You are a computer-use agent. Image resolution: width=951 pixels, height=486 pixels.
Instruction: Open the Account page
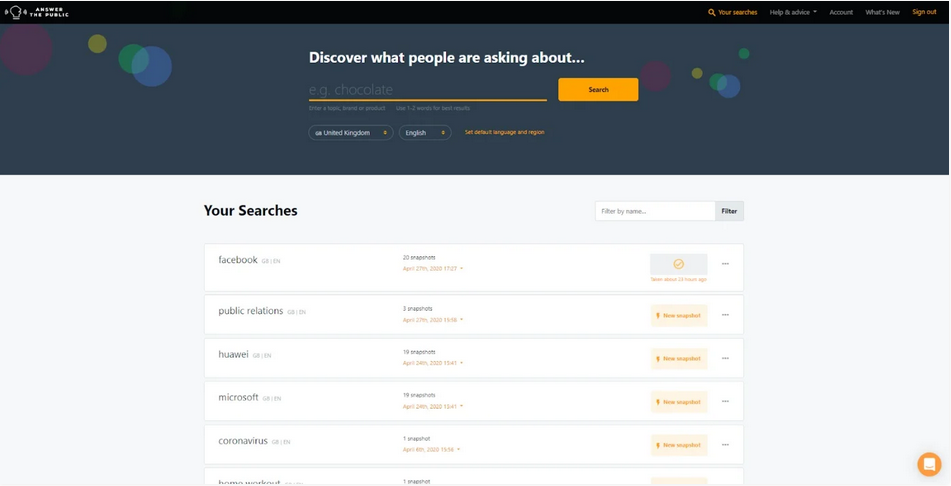tap(841, 12)
